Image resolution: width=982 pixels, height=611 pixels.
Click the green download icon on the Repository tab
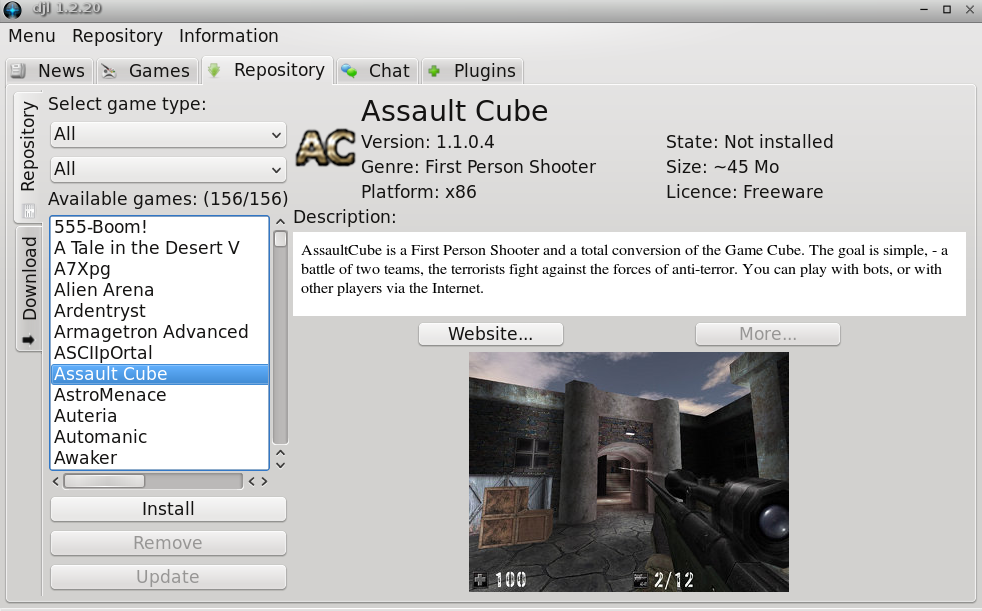(214, 70)
